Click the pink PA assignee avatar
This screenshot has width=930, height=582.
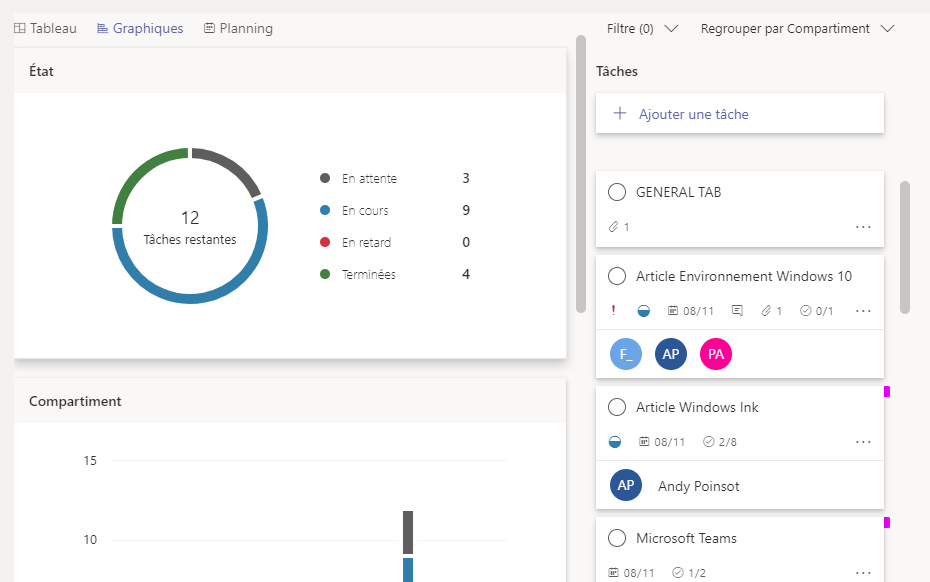click(716, 354)
